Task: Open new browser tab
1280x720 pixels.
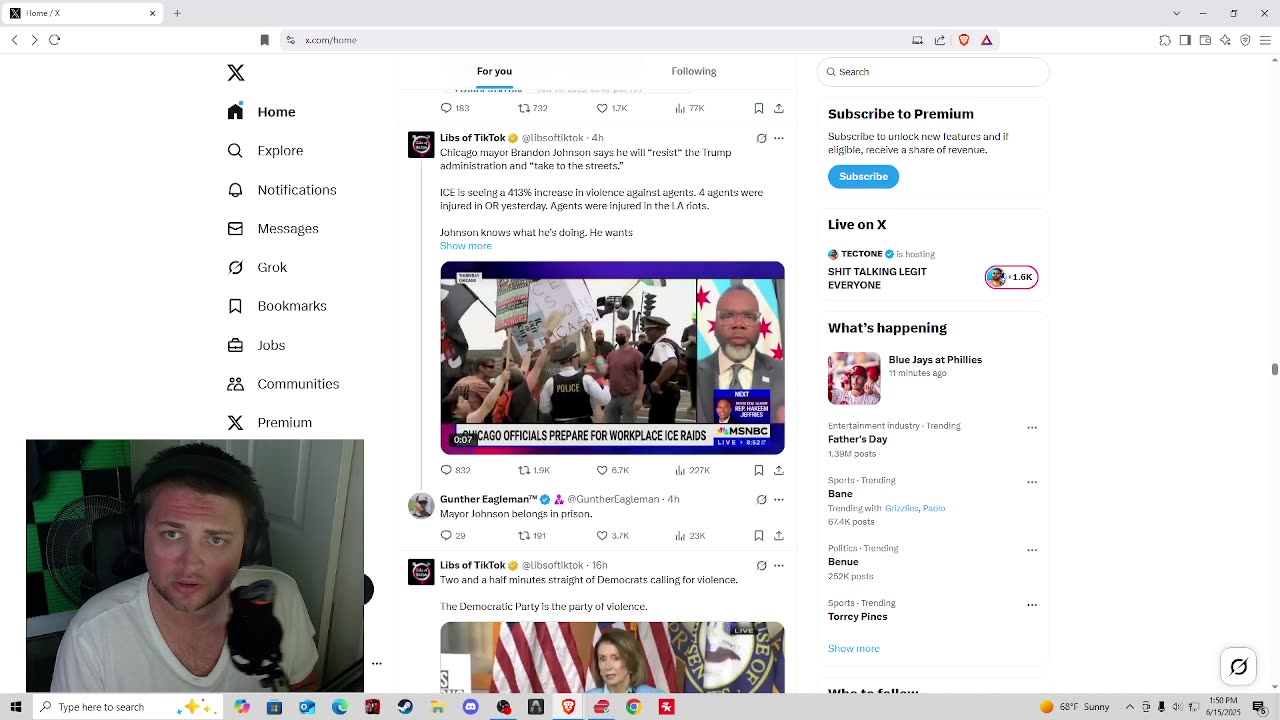Action: 177,13
